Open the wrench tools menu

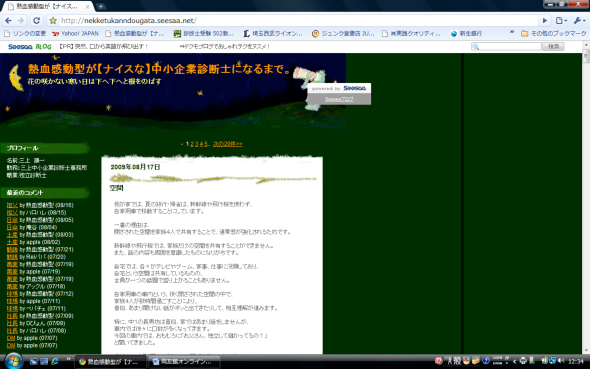point(579,20)
